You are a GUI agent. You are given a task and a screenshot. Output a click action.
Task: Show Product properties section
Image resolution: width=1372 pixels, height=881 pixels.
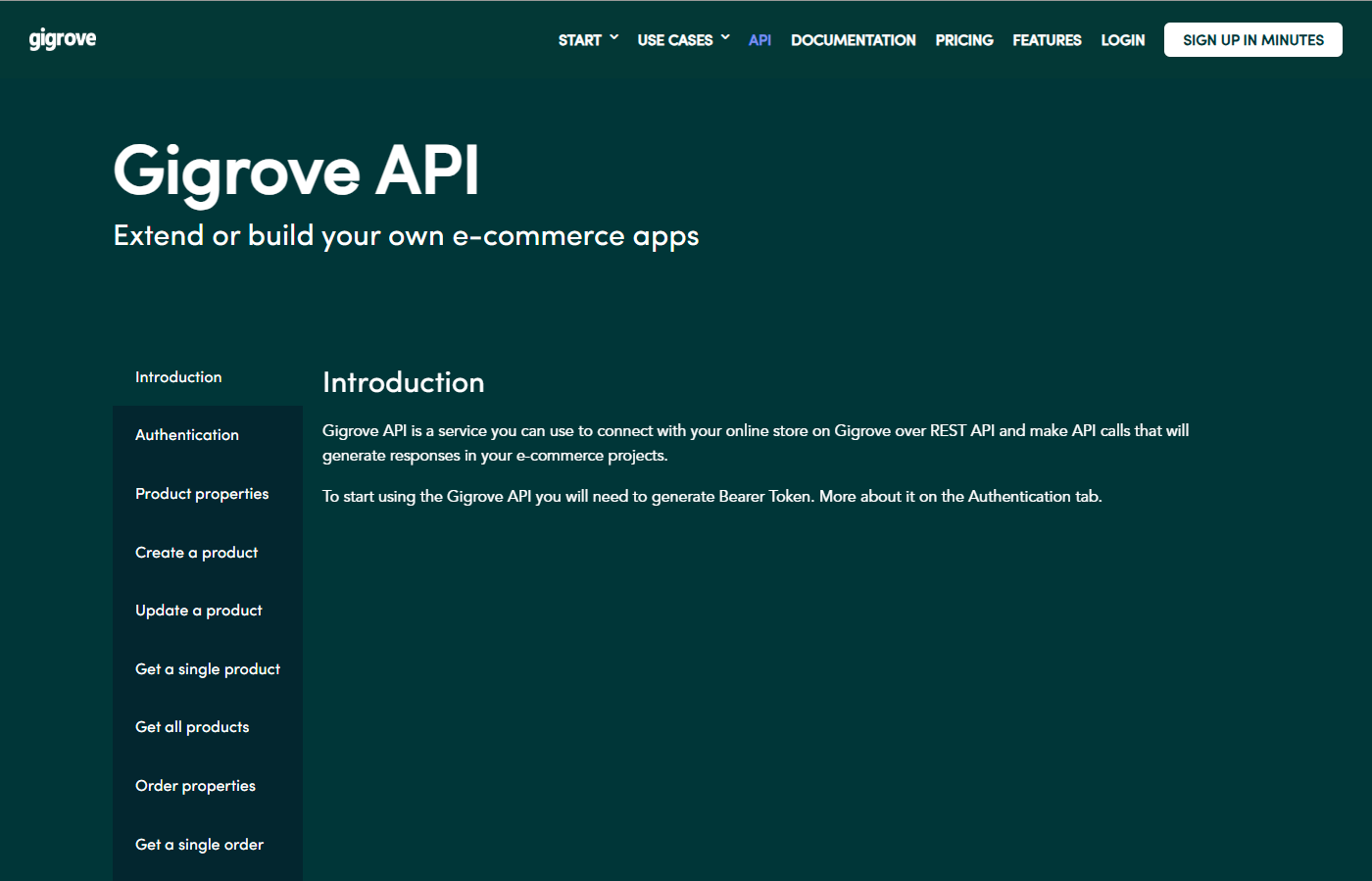[208, 494]
